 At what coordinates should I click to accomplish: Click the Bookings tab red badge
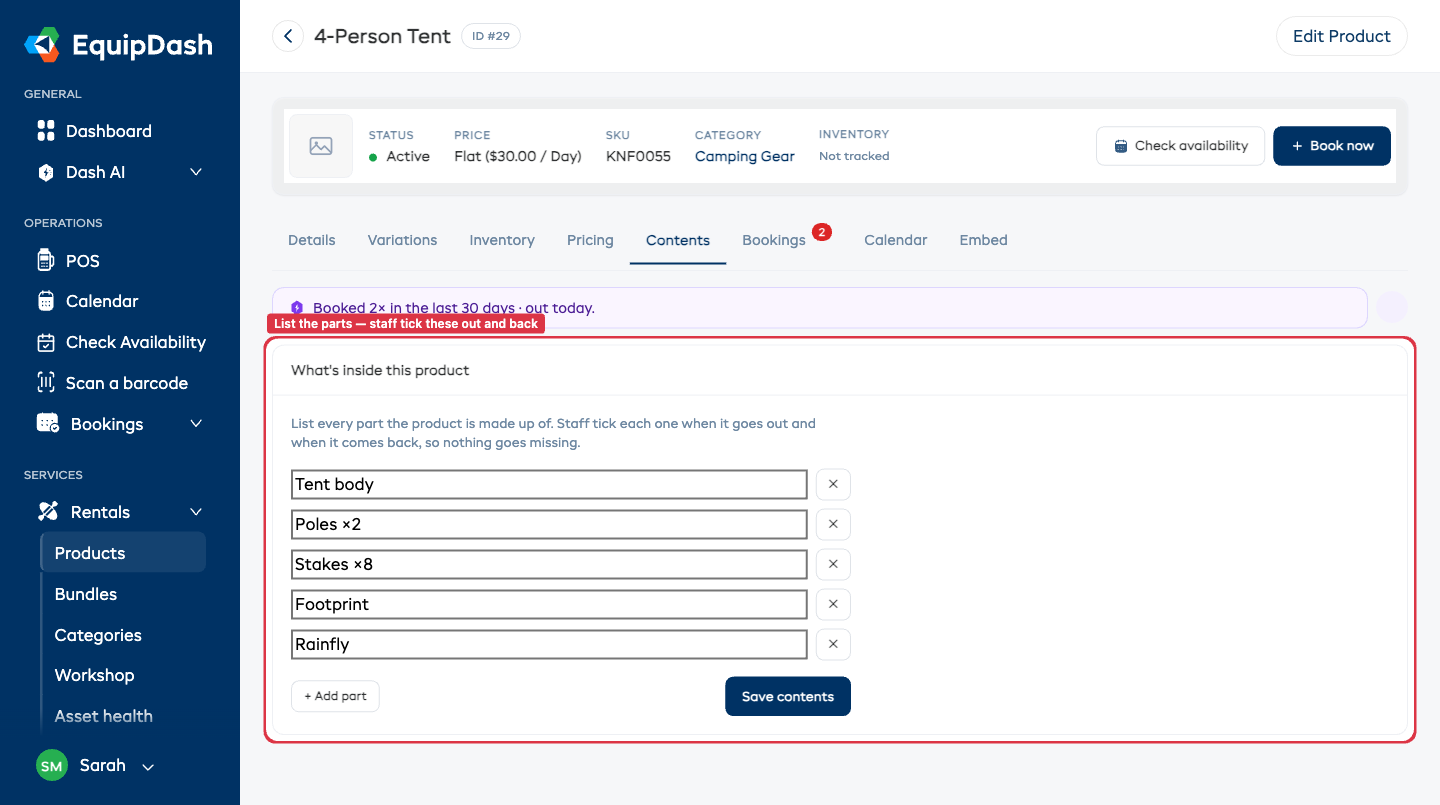pyautogui.click(x=822, y=232)
